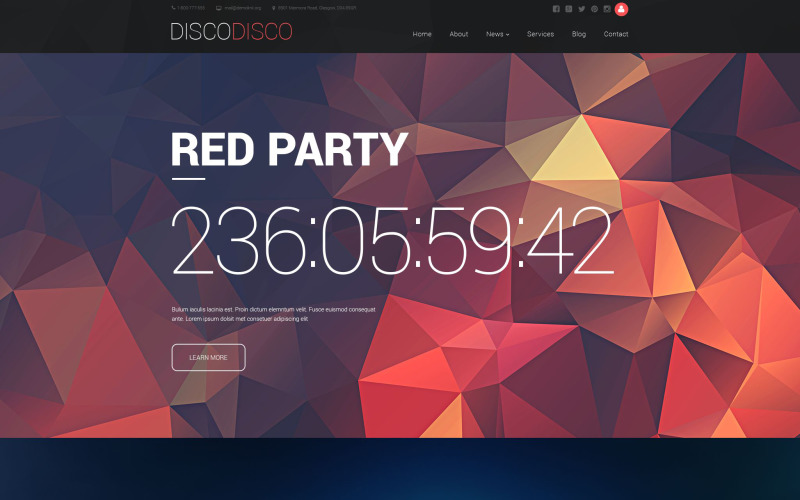Open the About page
Image resolution: width=800 pixels, height=500 pixels.
(x=458, y=34)
